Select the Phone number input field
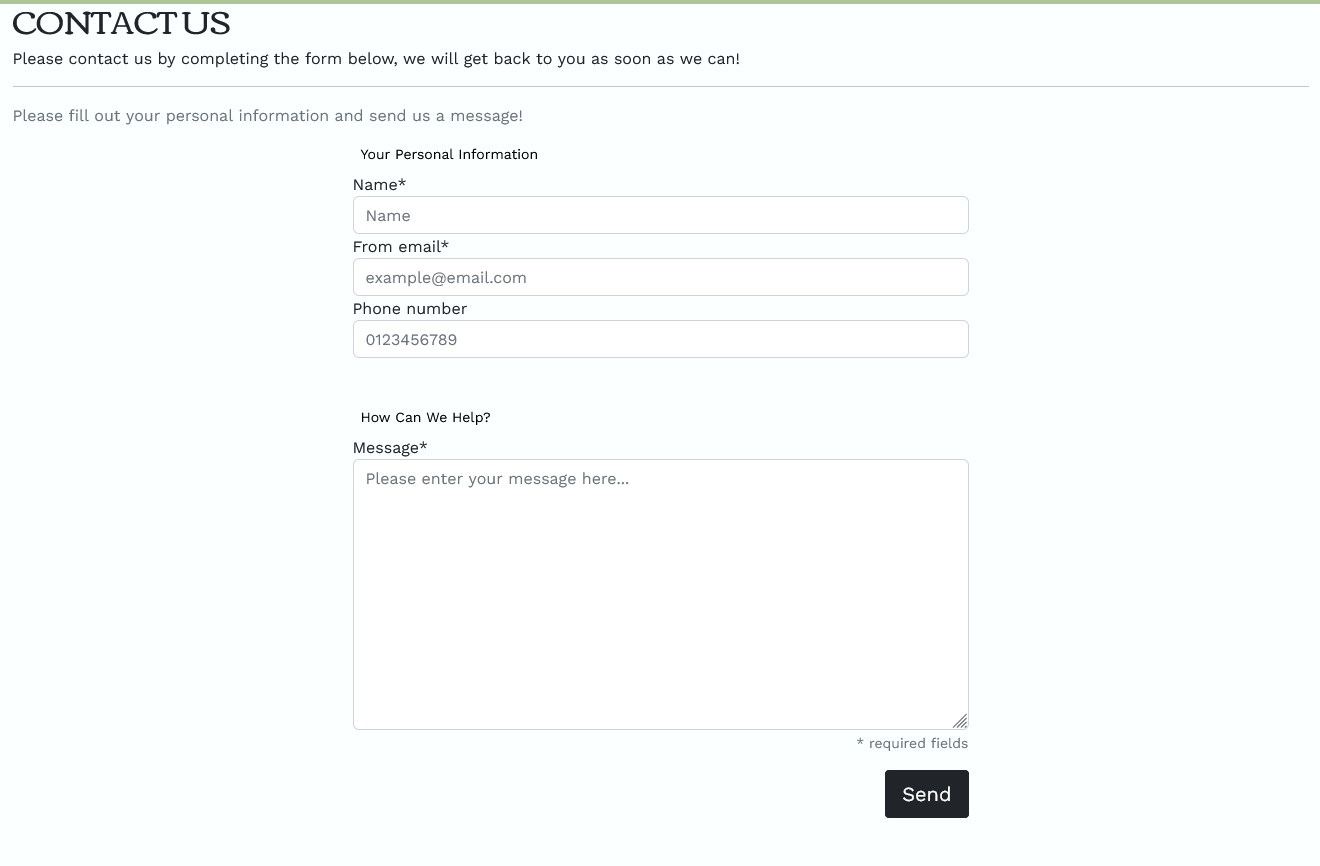 (x=660, y=339)
